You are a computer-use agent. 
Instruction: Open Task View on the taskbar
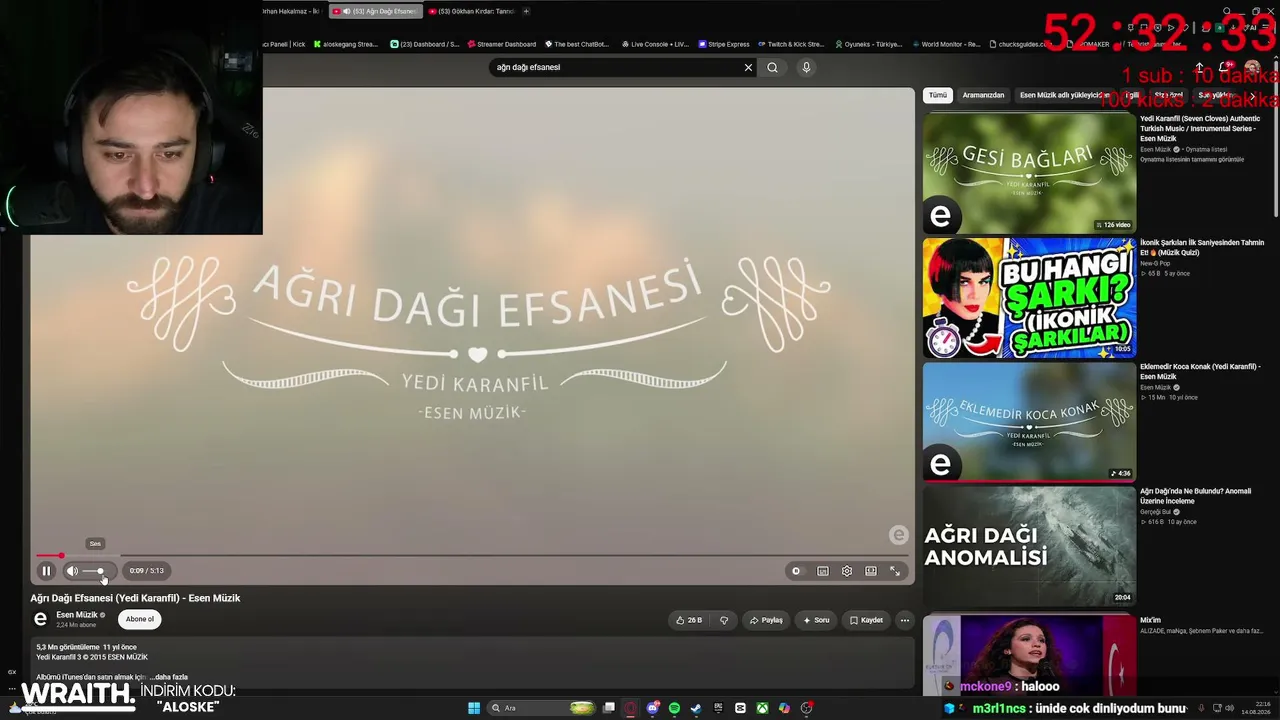tap(608, 708)
